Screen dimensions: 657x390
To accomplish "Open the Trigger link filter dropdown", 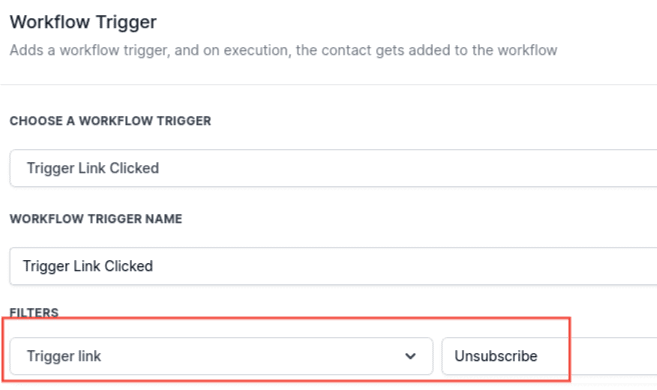I will (221, 356).
